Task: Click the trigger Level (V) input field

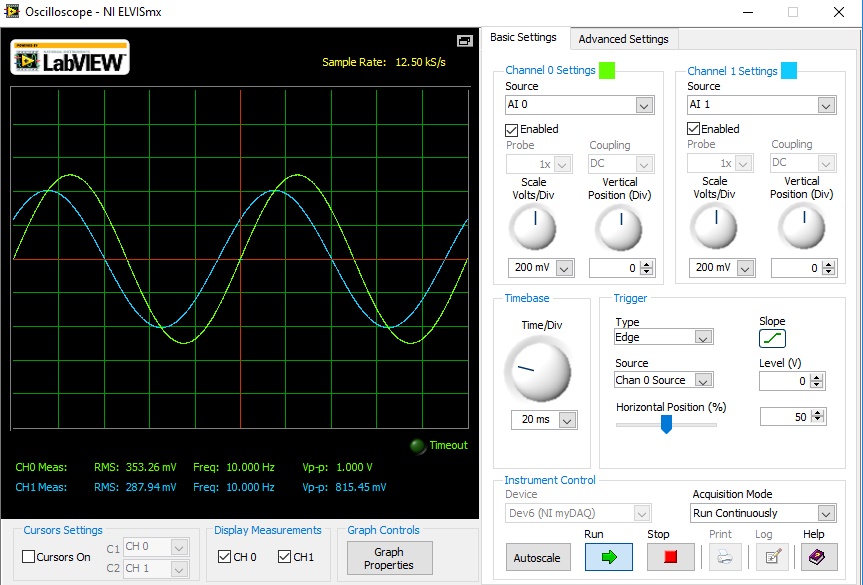Action: click(783, 381)
